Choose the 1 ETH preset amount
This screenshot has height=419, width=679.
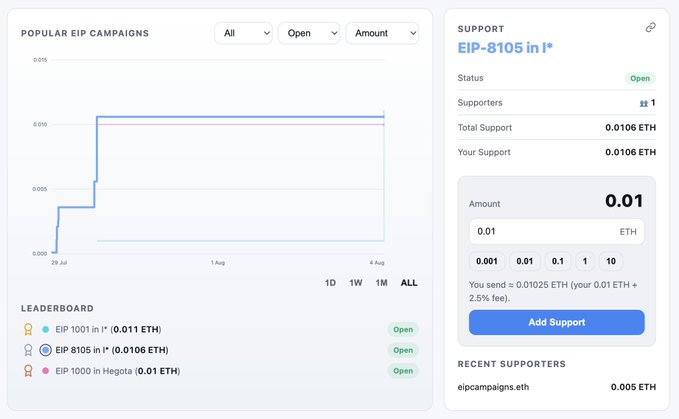[585, 261]
